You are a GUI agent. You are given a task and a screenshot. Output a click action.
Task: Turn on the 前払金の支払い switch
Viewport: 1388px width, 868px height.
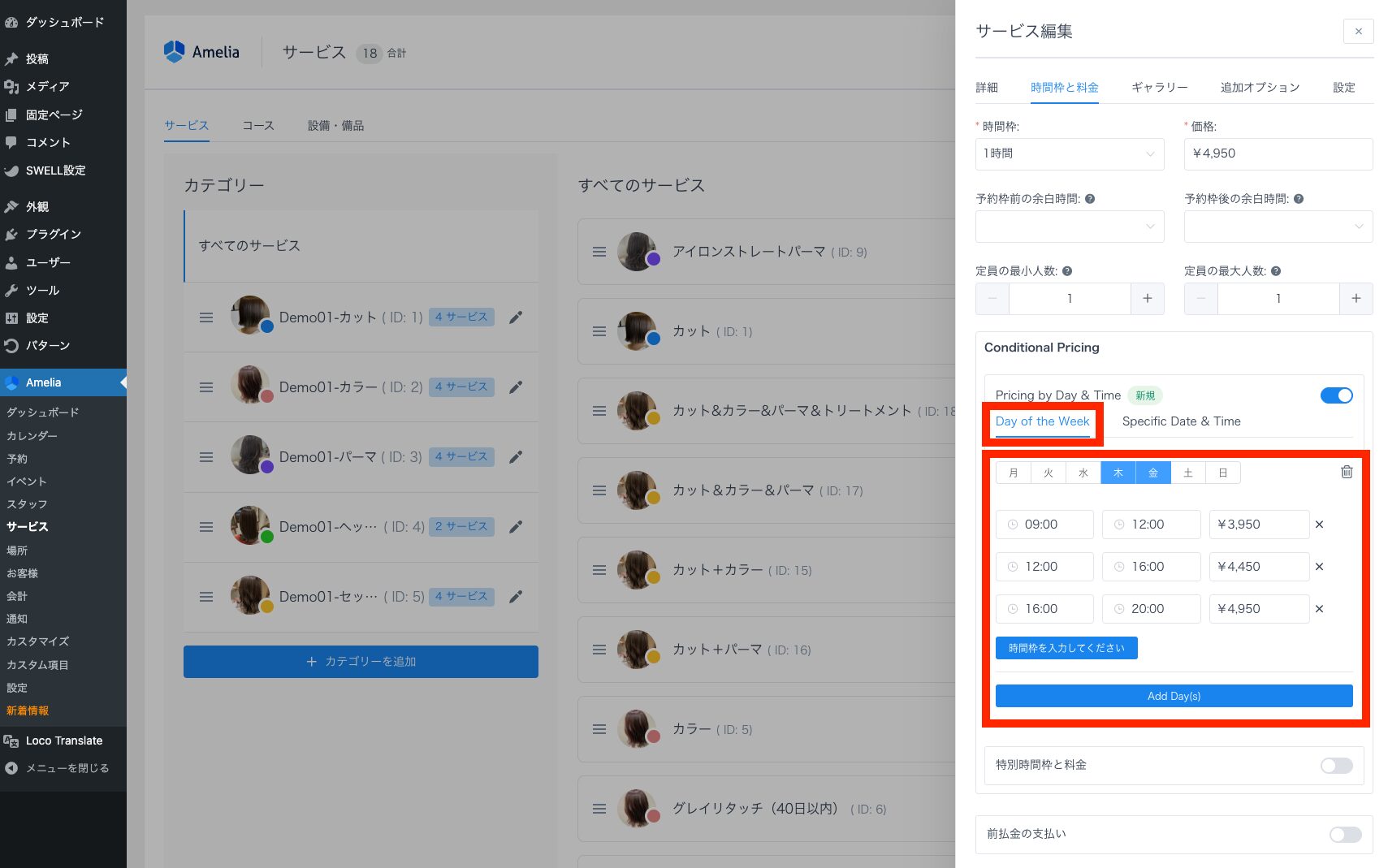point(1345,835)
